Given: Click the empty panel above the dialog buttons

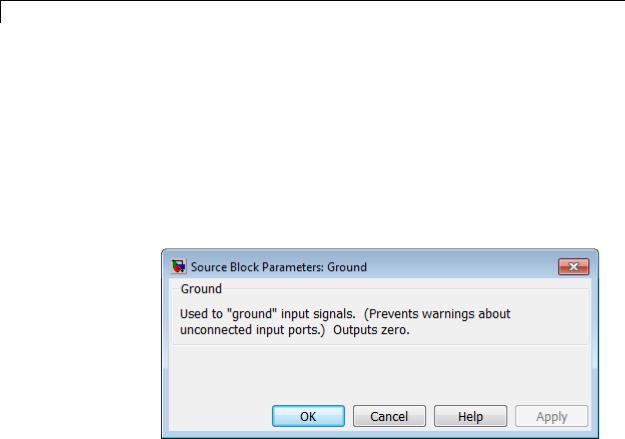Looking at the screenshot, I should pos(379,373).
